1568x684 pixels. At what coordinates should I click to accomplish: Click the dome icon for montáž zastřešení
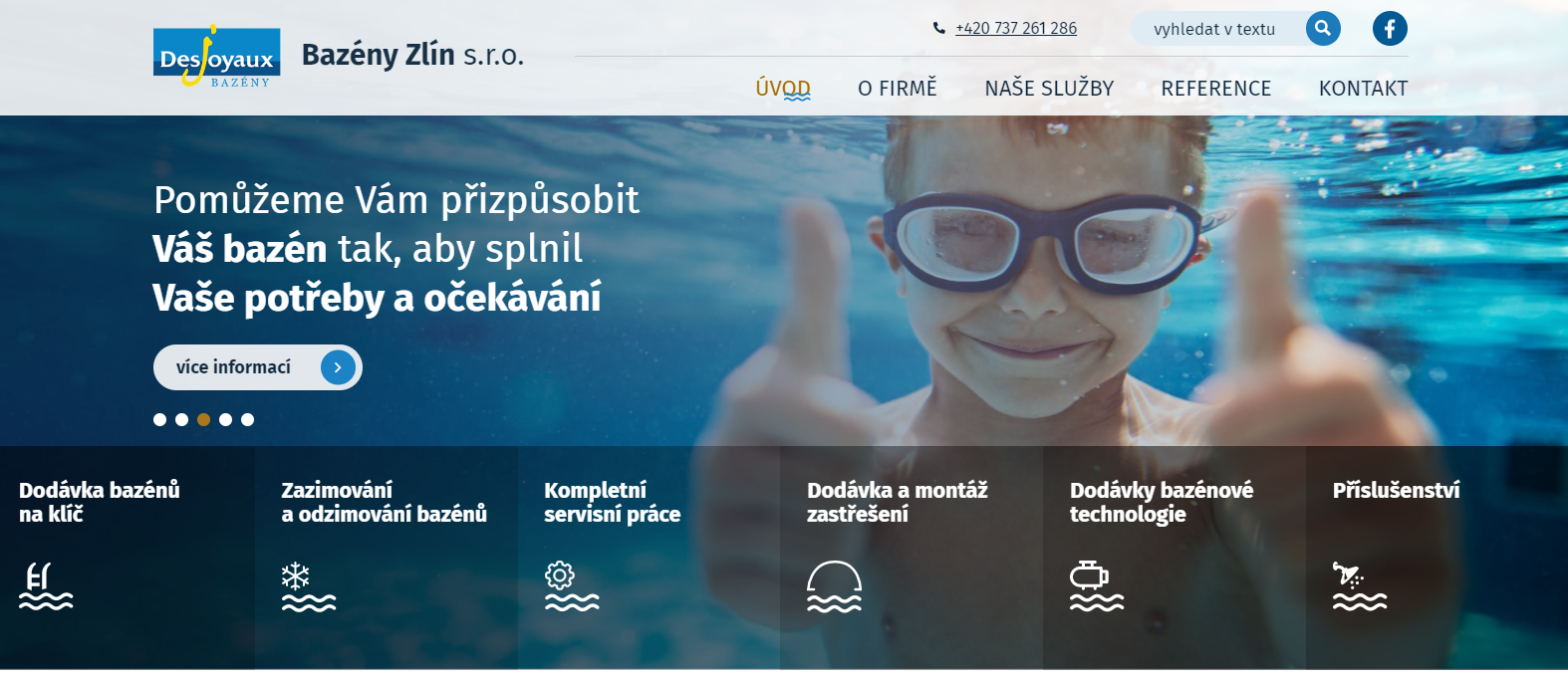coord(834,585)
